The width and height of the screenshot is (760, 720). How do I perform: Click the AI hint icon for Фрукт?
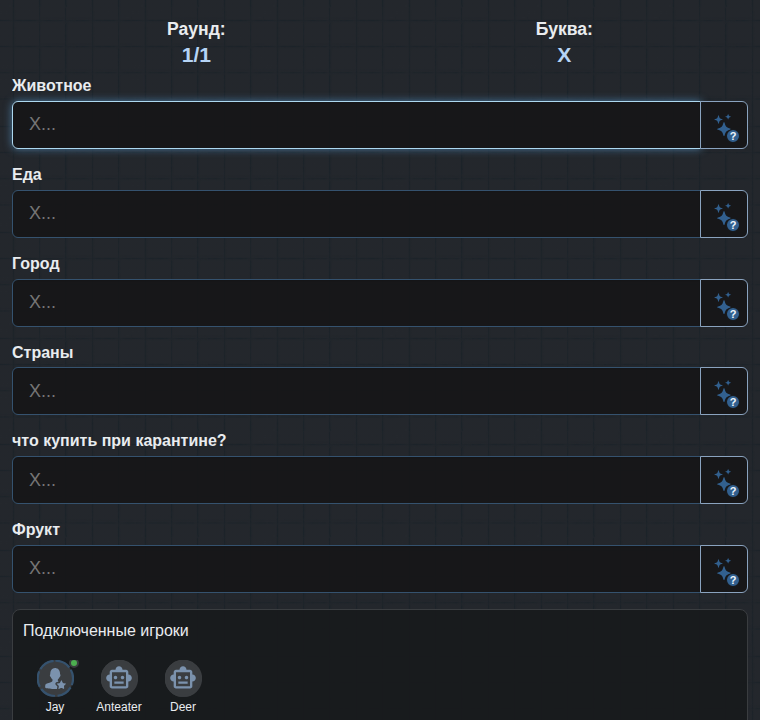pos(724,569)
